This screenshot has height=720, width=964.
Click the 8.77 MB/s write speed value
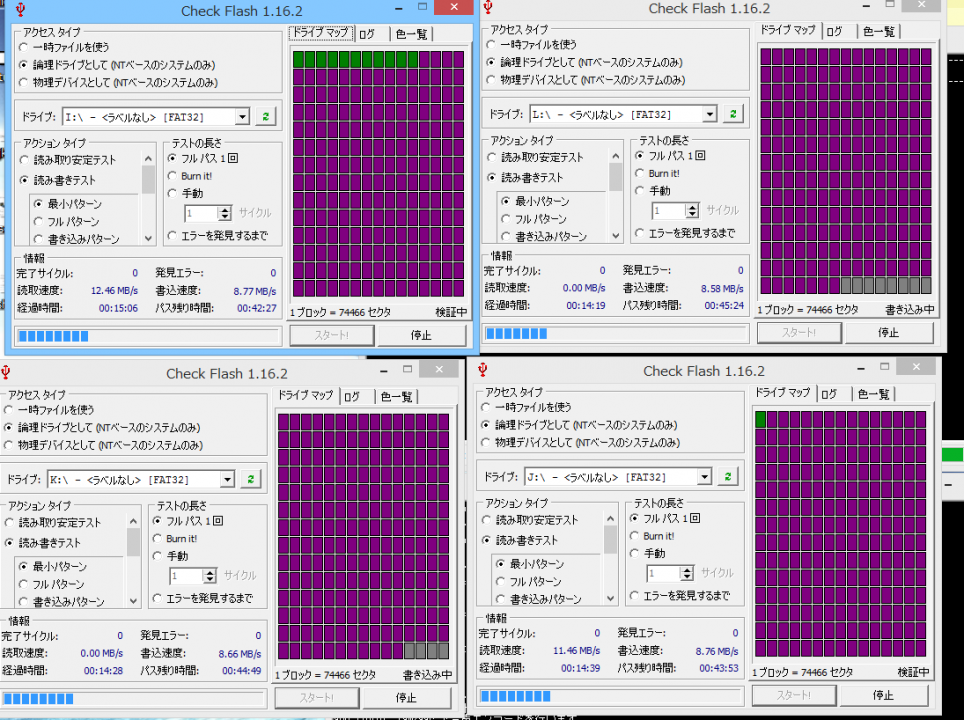click(x=255, y=291)
